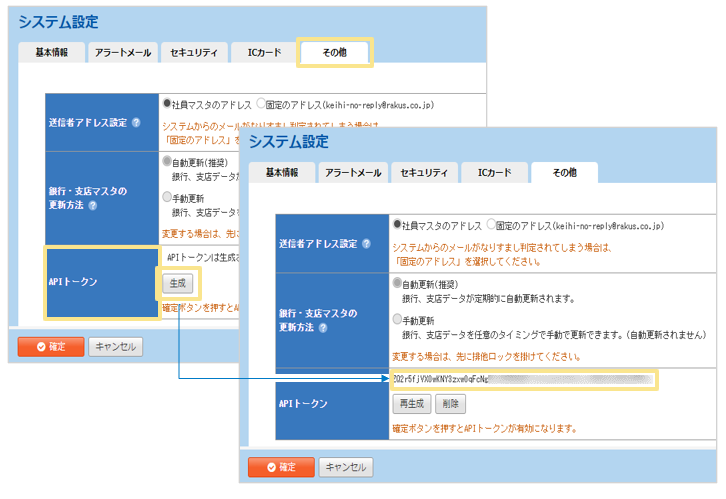Open アラートメール tab in front window

coord(352,173)
